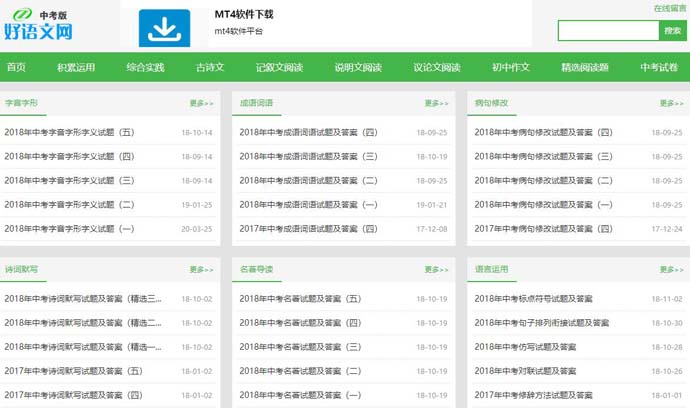690x408 pixels.
Task: Click the 好语文网 site logo
Action: click(x=40, y=25)
